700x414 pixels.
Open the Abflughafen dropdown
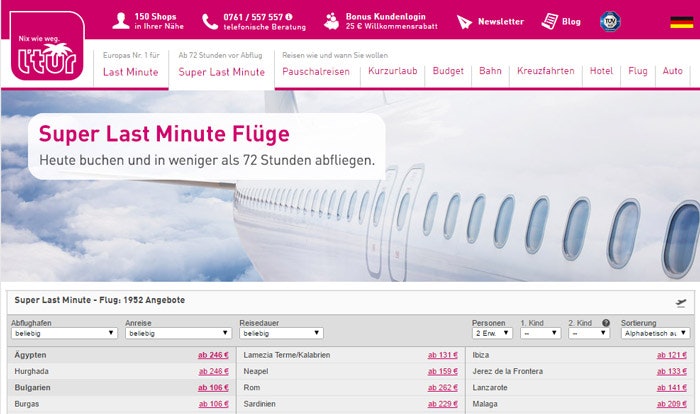[64, 333]
